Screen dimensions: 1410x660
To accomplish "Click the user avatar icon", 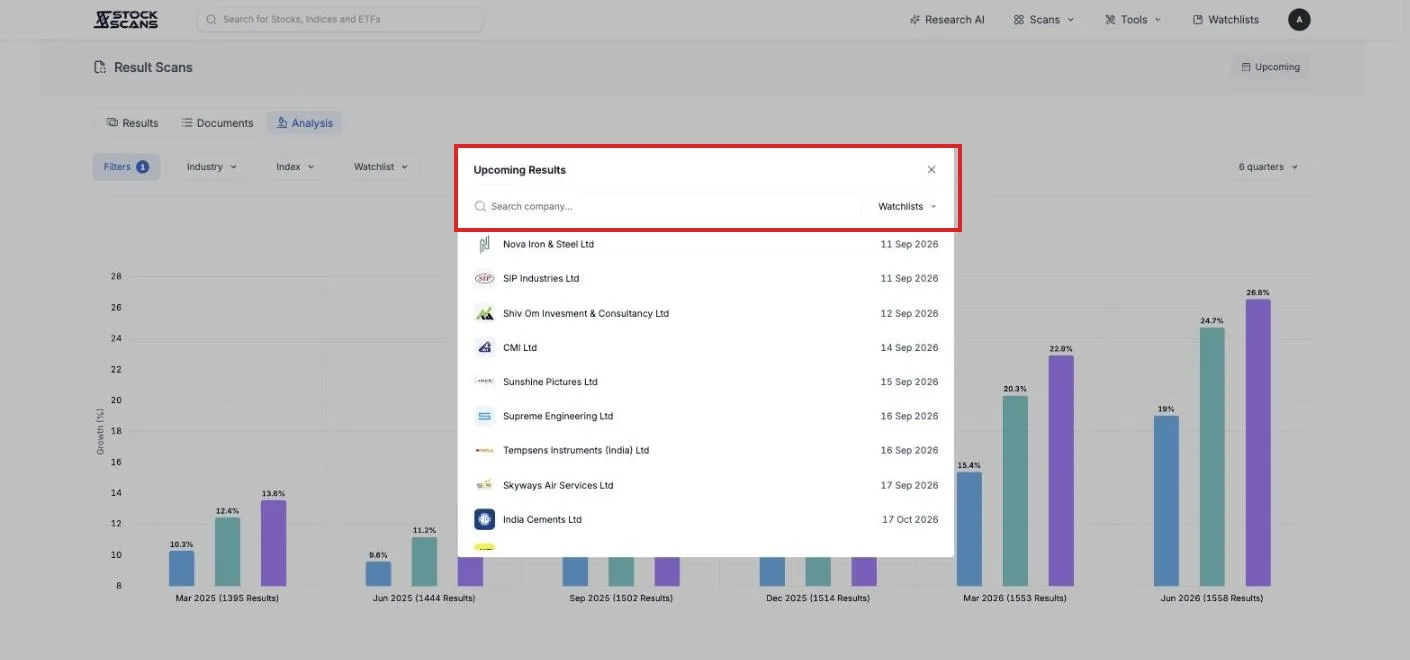I will coord(1299,19).
